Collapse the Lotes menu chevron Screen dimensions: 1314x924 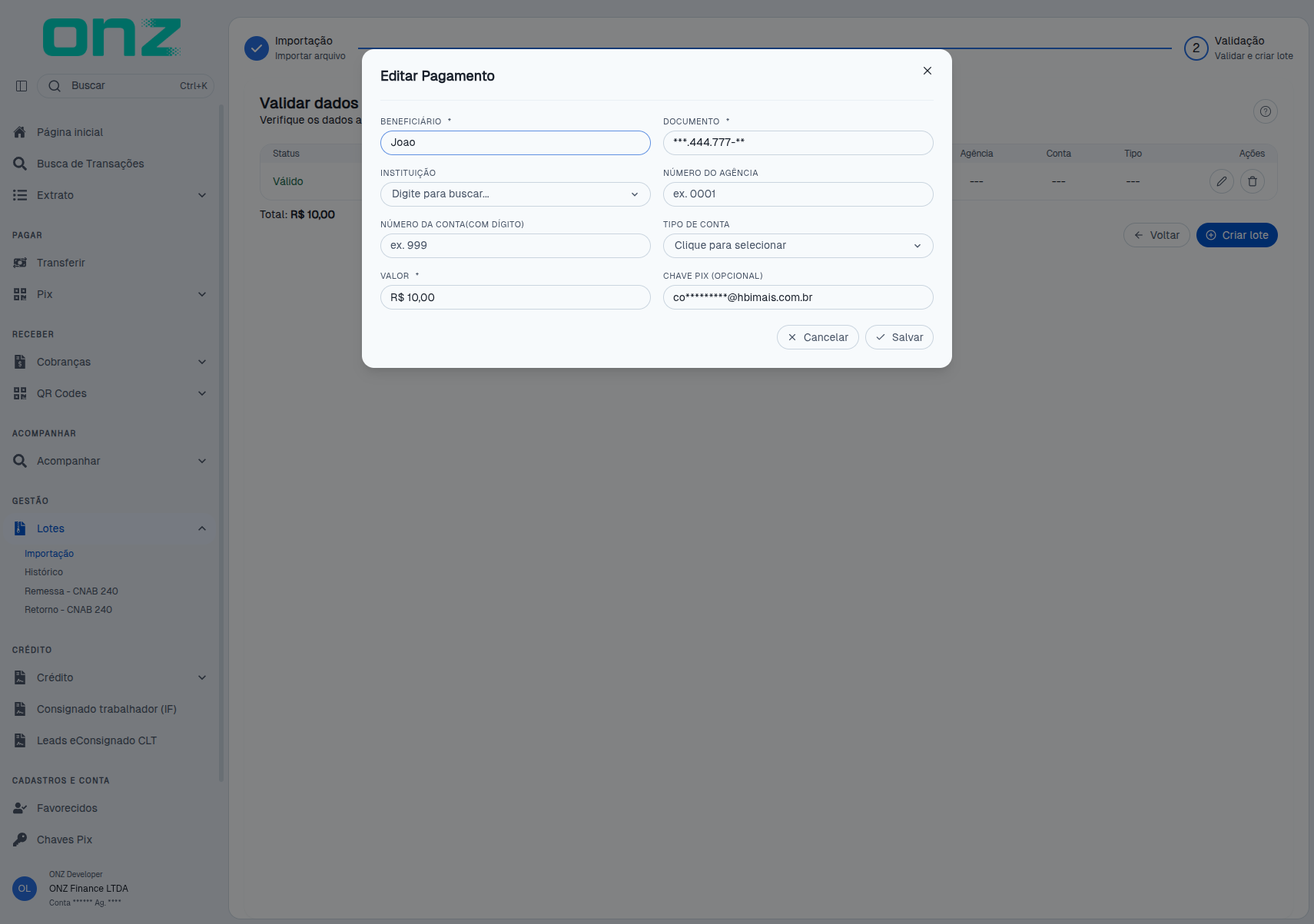pyautogui.click(x=202, y=528)
